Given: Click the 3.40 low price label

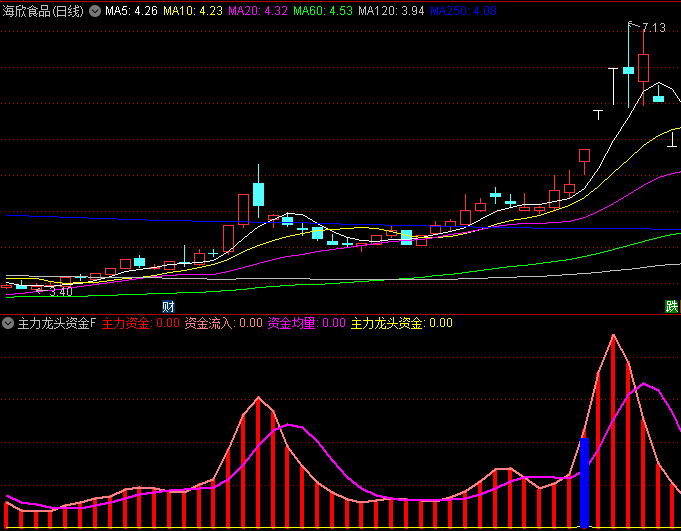Looking at the screenshot, I should point(61,292).
